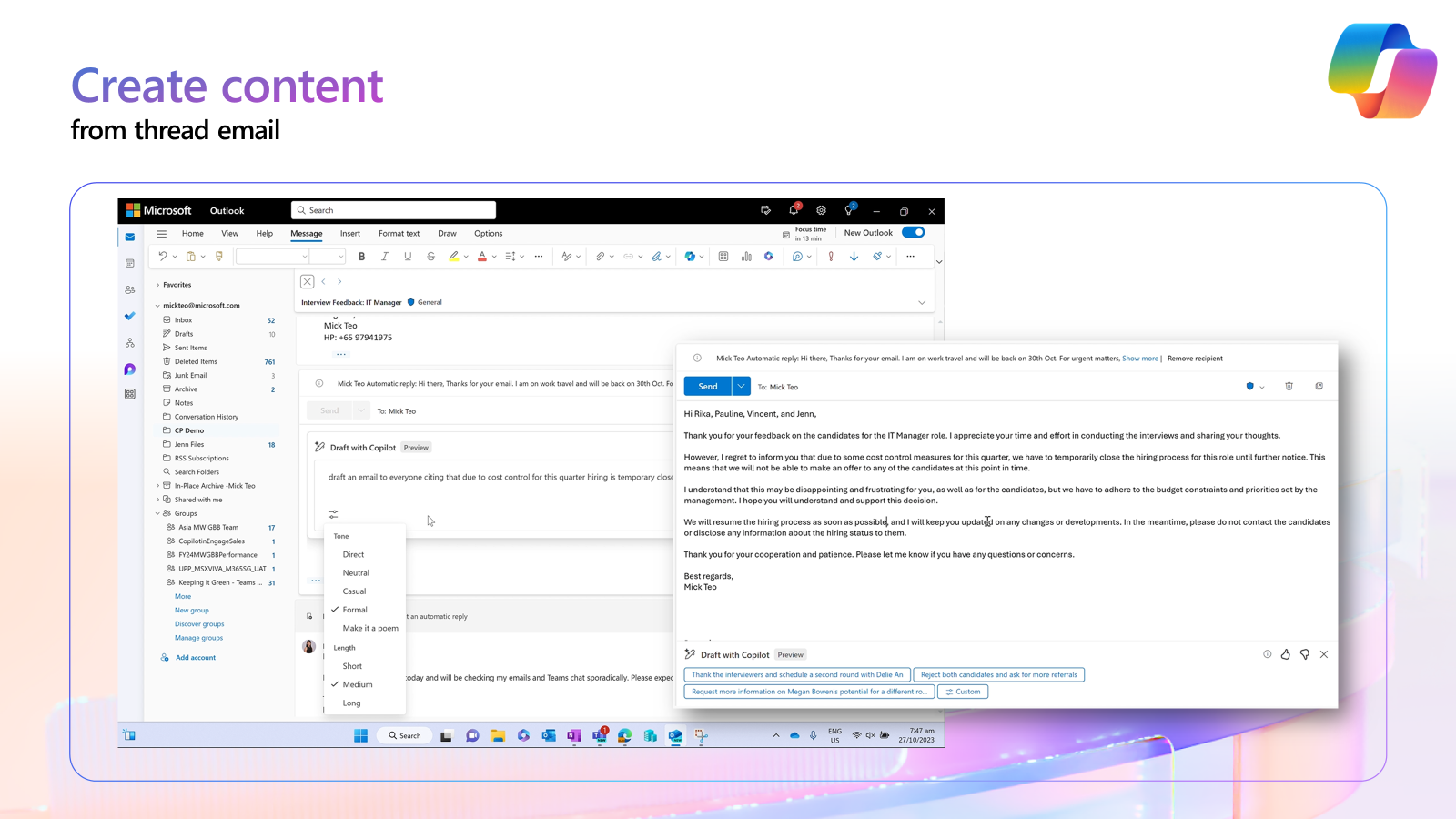Toggle the New Outlook switch
The width and height of the screenshot is (1456, 819).
913,233
